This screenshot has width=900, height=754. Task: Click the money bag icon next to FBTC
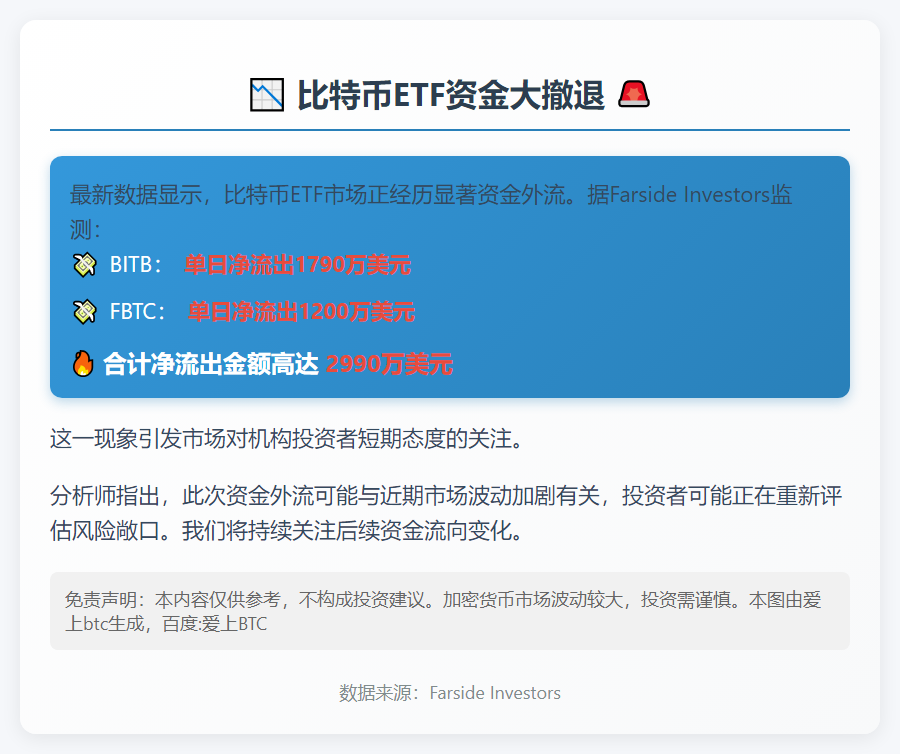(x=84, y=311)
